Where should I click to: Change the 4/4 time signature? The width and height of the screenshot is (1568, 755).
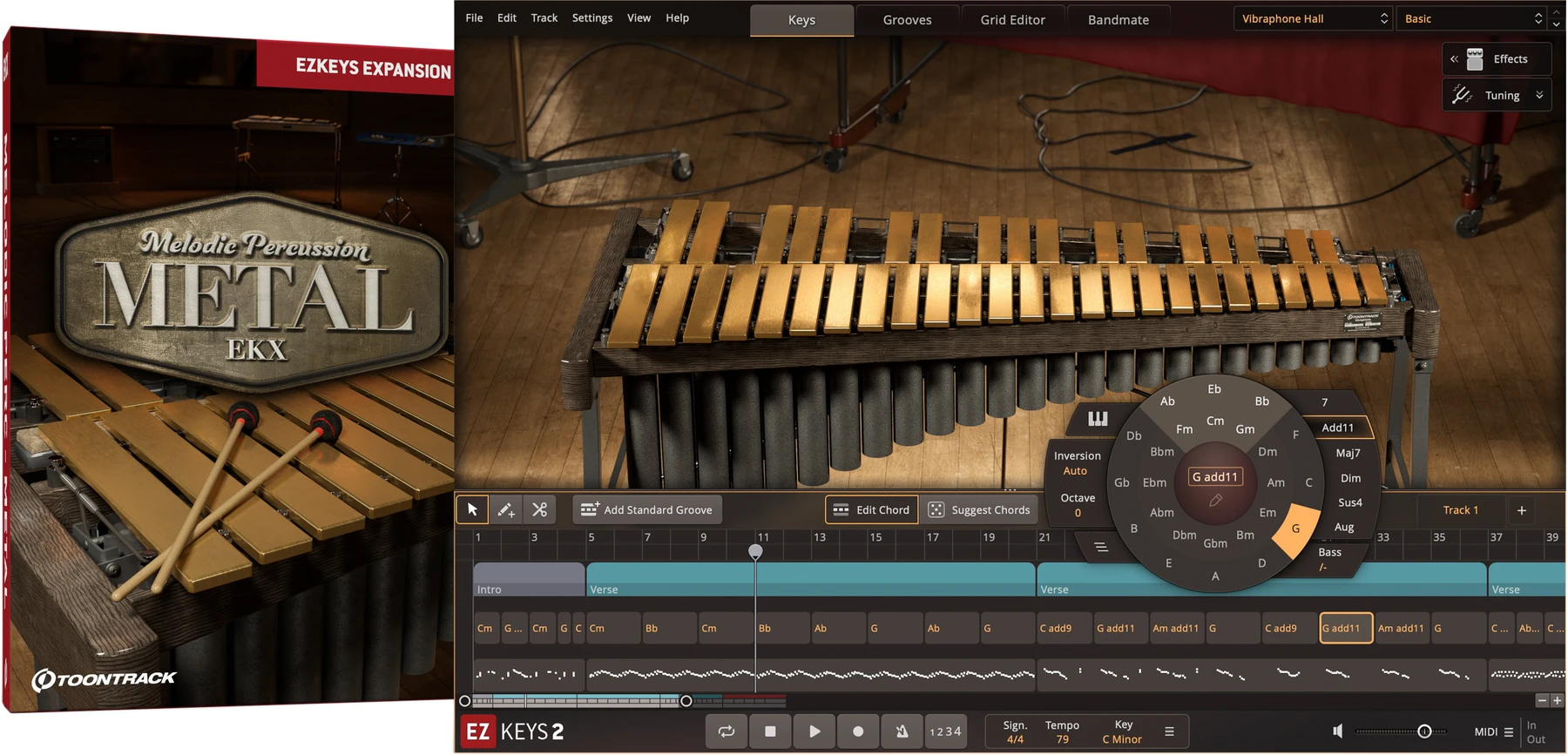[1015, 739]
